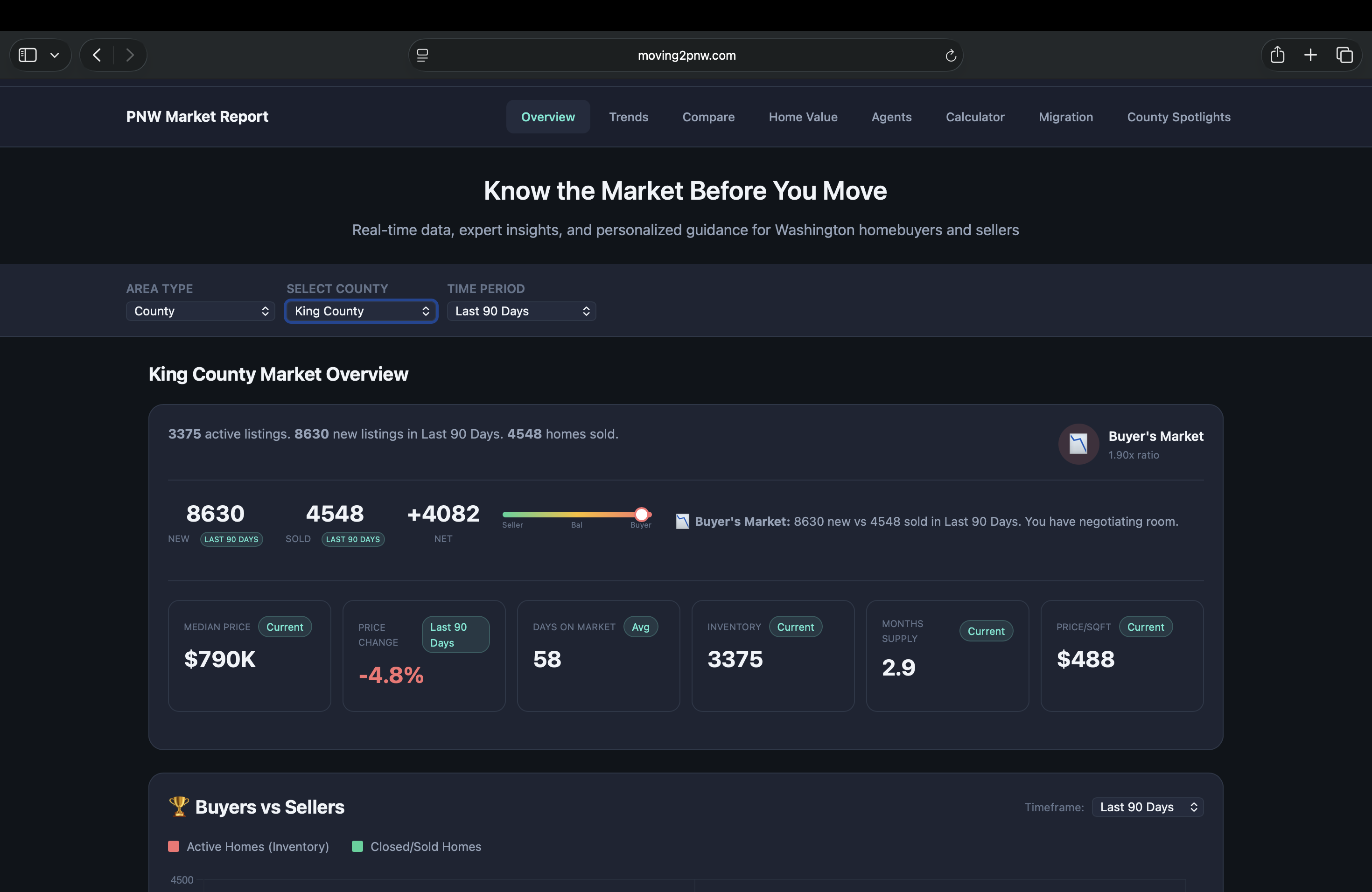Show the tab overview grid
The height and width of the screenshot is (892, 1372).
click(x=1345, y=55)
